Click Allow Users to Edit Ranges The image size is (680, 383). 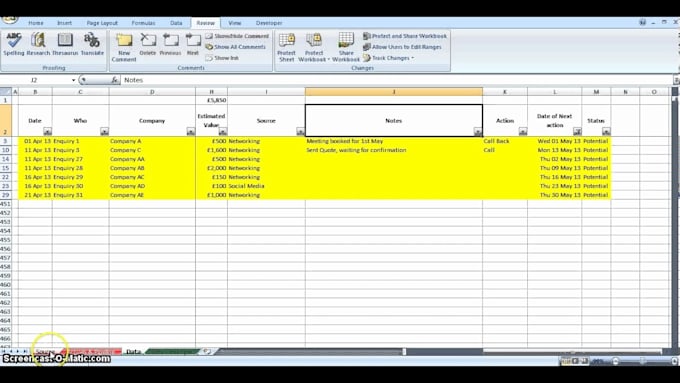[402, 47]
